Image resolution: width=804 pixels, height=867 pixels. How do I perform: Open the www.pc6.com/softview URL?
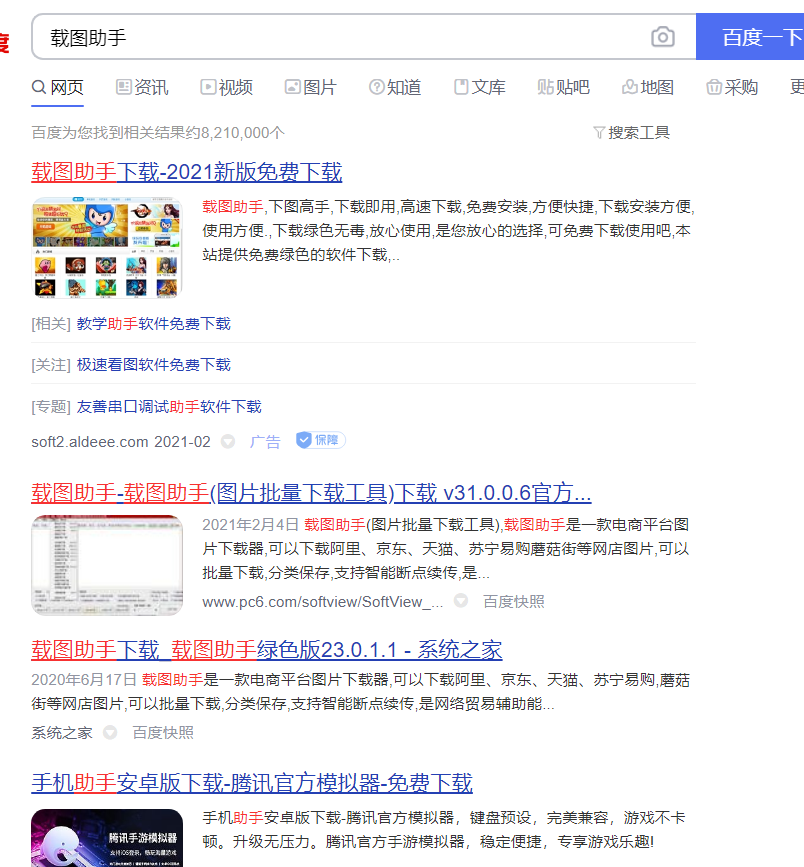(x=323, y=602)
